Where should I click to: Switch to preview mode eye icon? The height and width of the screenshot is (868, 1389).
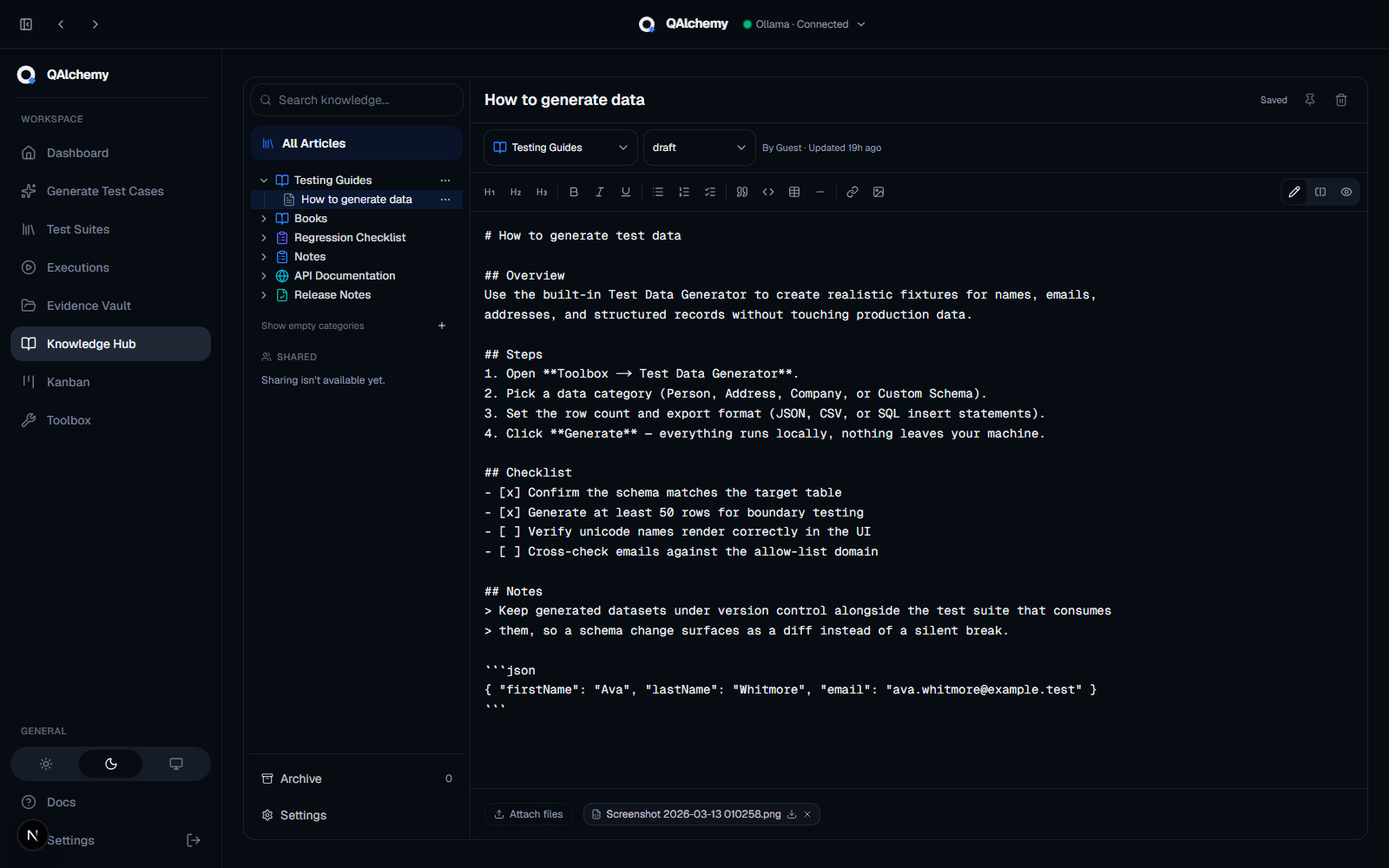pos(1346,192)
